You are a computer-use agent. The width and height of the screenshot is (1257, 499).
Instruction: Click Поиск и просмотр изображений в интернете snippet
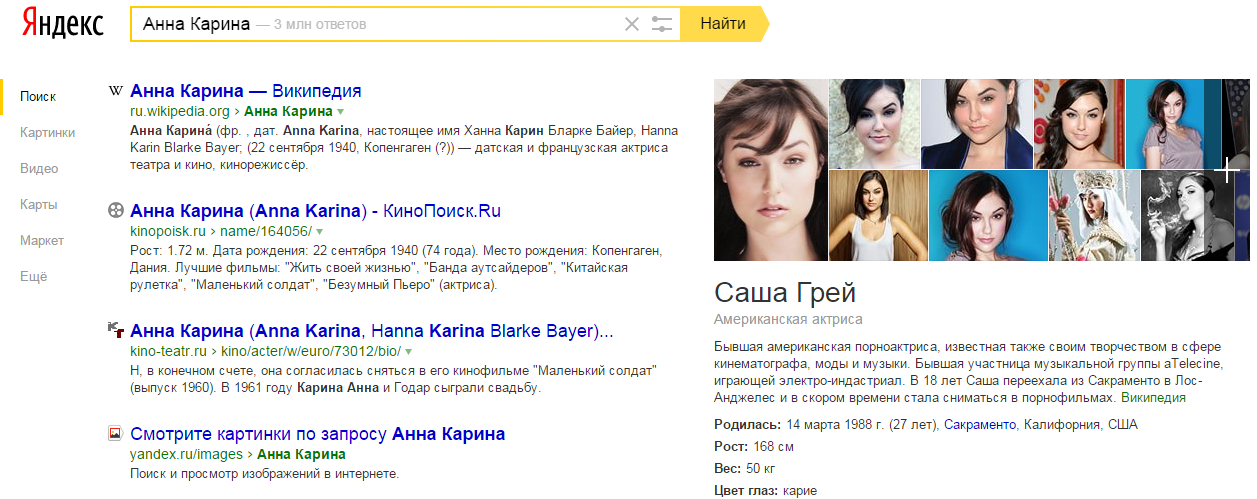click(x=264, y=474)
